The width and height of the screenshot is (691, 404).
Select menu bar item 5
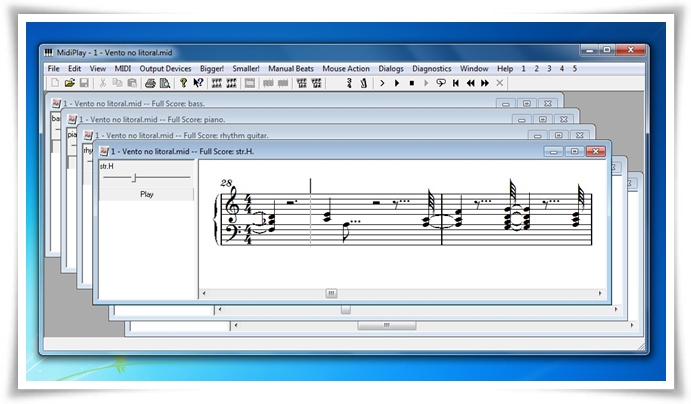[x=575, y=69]
